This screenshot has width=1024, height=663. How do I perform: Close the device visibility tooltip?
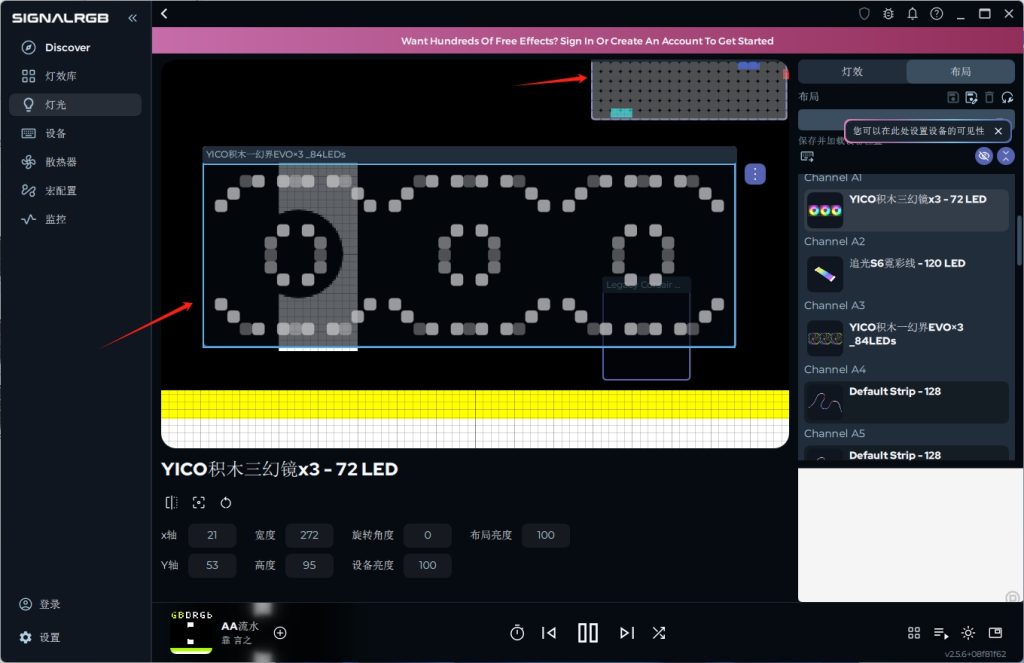[x=998, y=131]
